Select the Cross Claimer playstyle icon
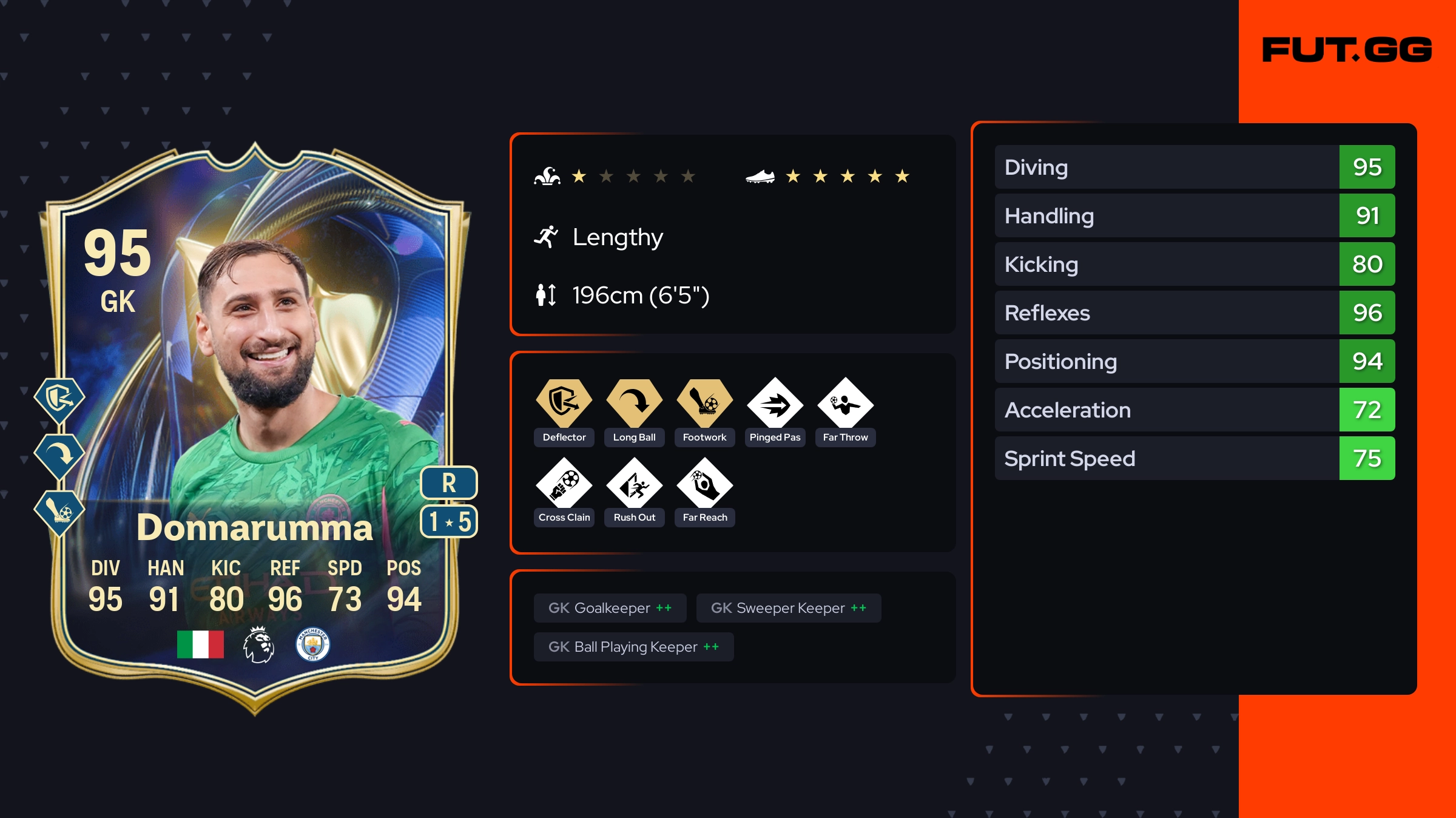 tap(564, 484)
